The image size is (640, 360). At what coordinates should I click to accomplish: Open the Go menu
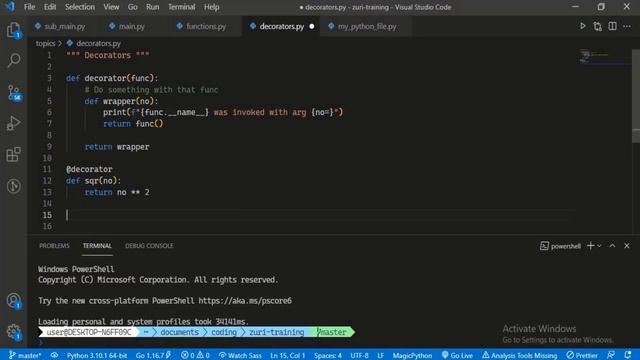coord(133,7)
